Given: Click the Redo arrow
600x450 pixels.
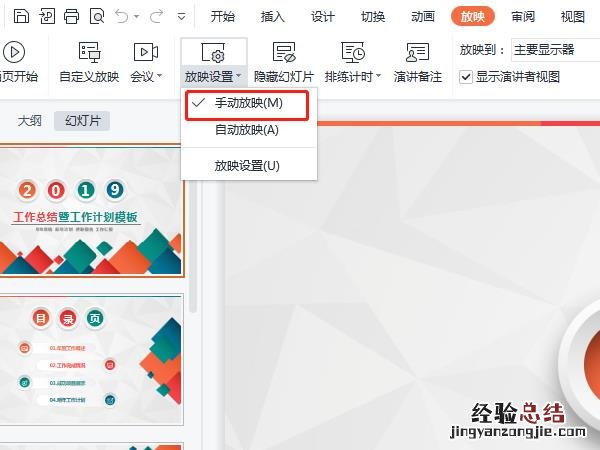Looking at the screenshot, I should pos(156,16).
